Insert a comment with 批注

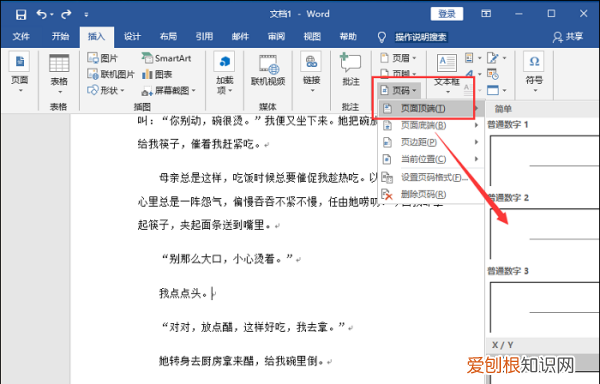[351, 70]
